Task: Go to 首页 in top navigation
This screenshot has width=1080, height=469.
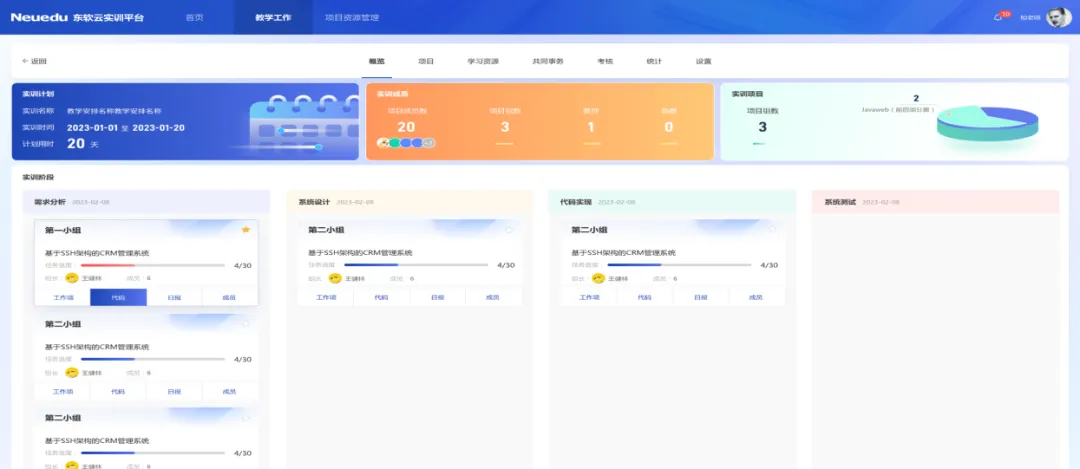Action: pyautogui.click(x=196, y=17)
